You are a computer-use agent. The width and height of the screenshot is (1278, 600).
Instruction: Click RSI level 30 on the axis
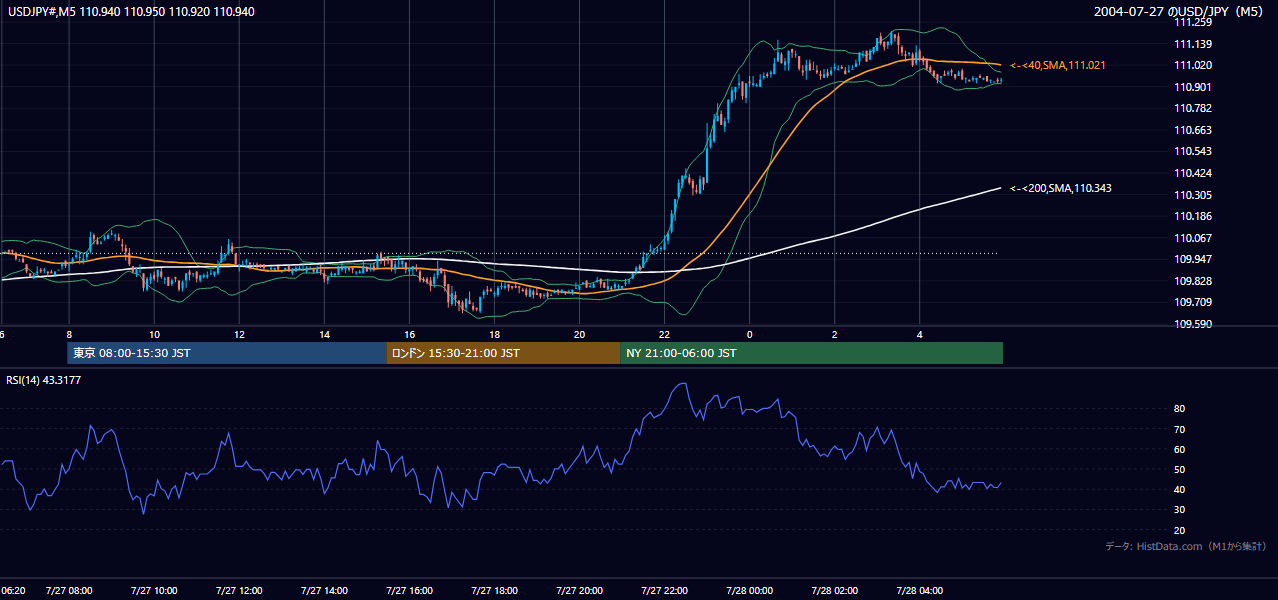[x=1180, y=510]
